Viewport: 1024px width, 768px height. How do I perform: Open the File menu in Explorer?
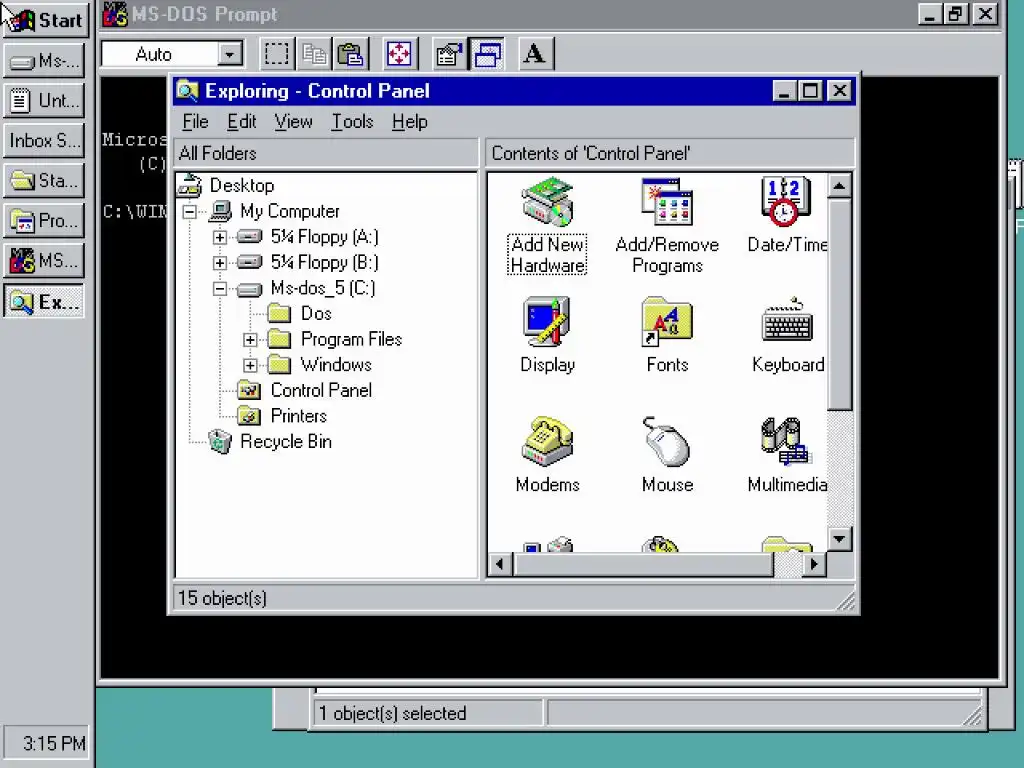click(195, 121)
